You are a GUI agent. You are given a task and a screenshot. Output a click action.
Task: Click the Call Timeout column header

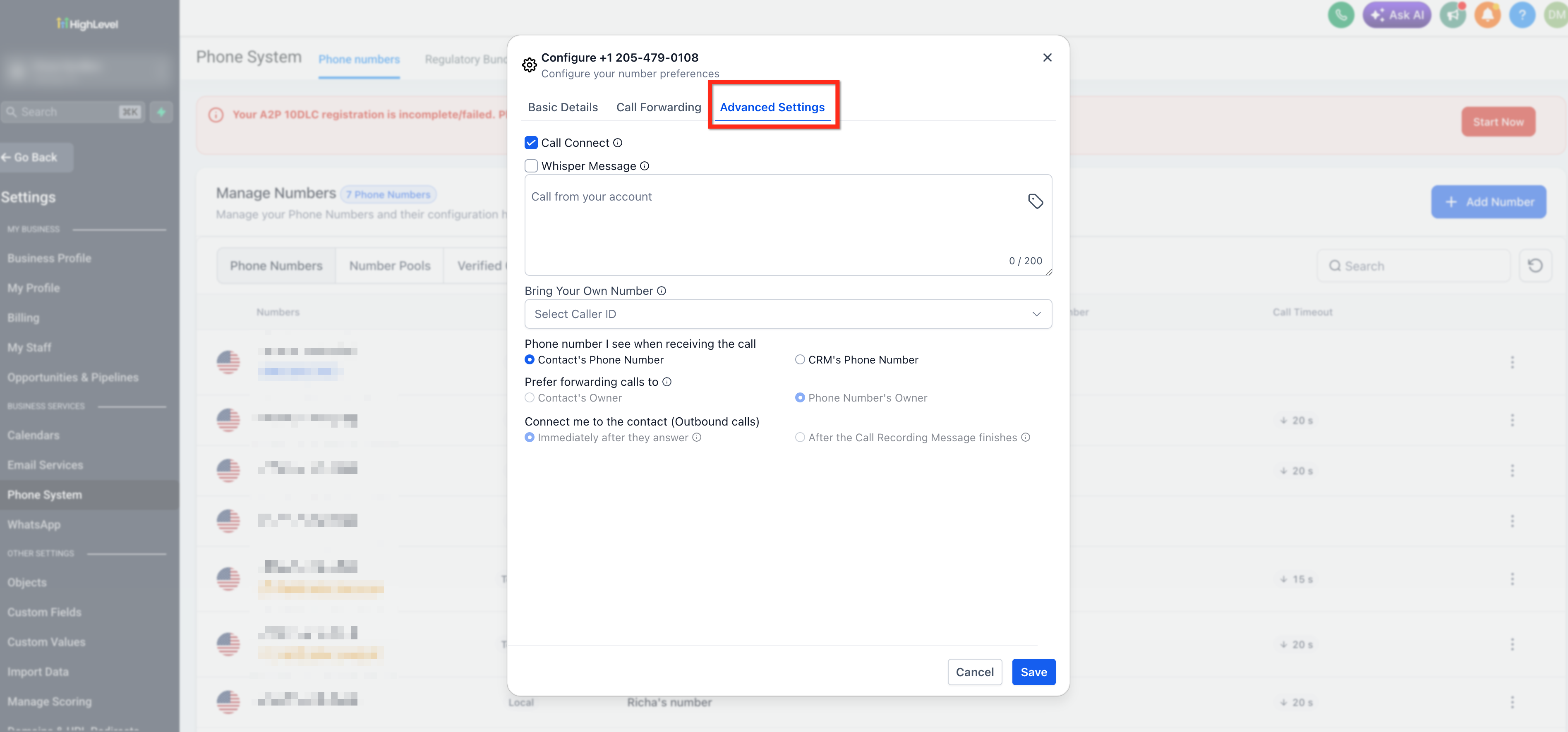pyautogui.click(x=1302, y=313)
